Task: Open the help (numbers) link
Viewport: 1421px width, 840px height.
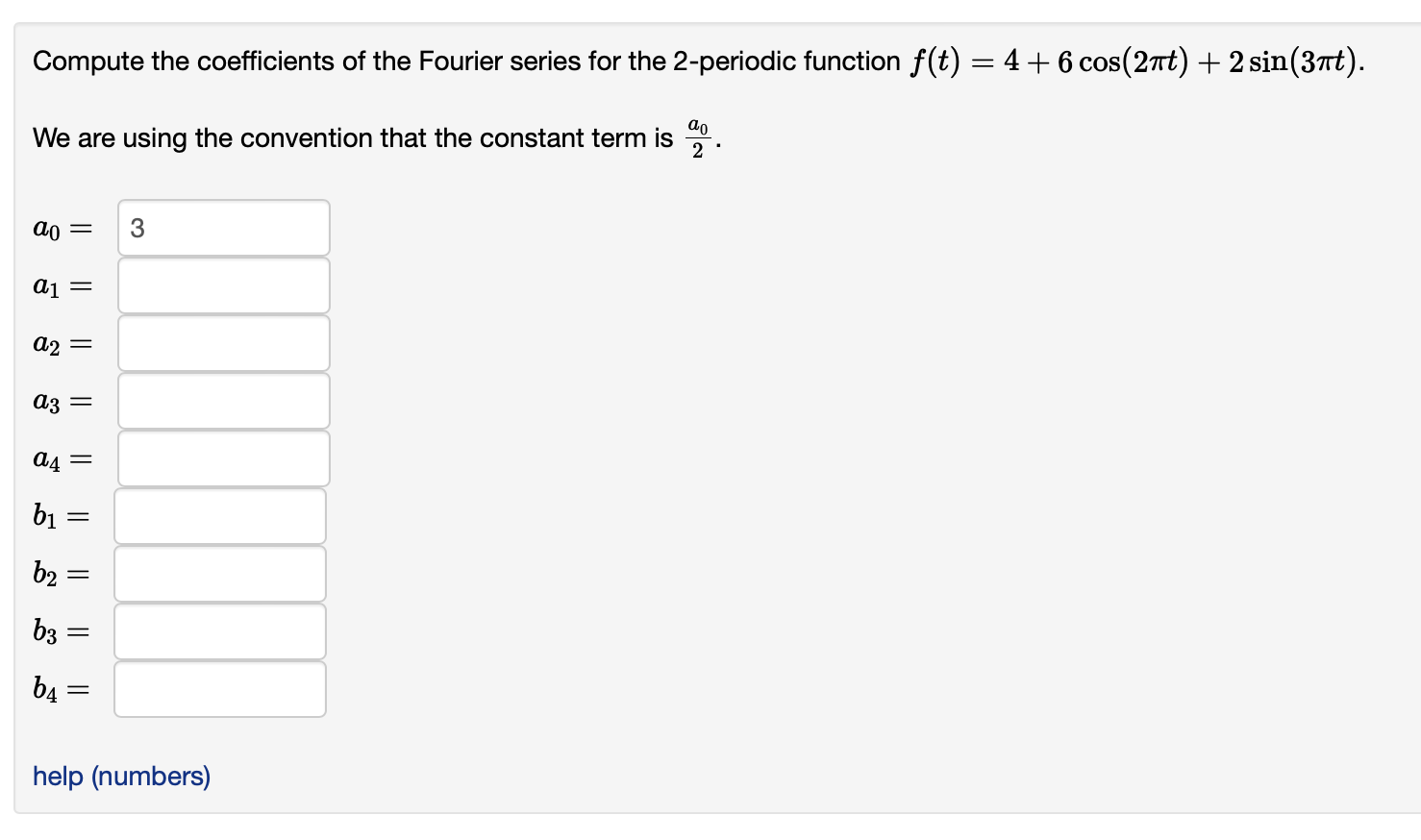Action: click(120, 776)
